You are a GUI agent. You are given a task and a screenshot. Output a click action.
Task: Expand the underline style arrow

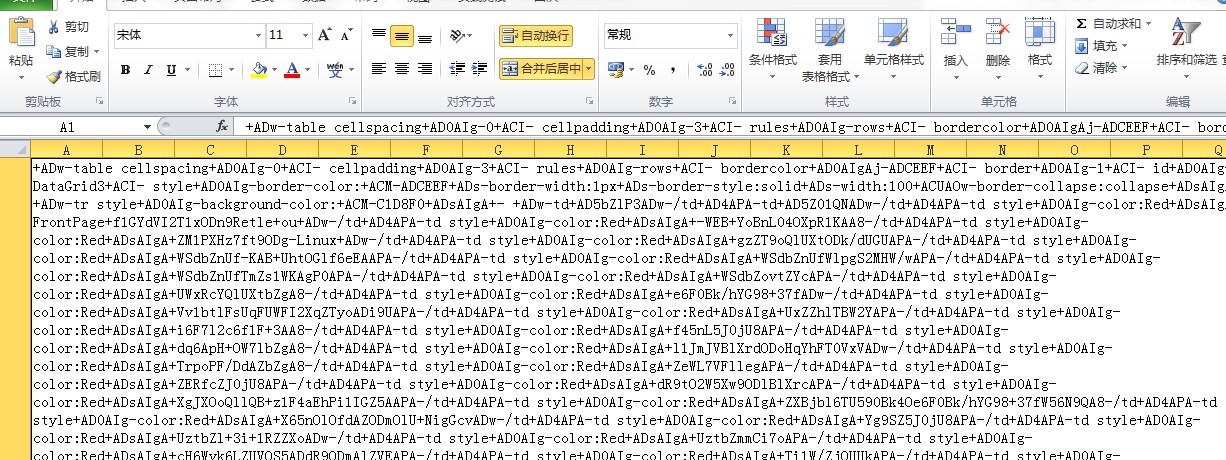click(x=186, y=69)
